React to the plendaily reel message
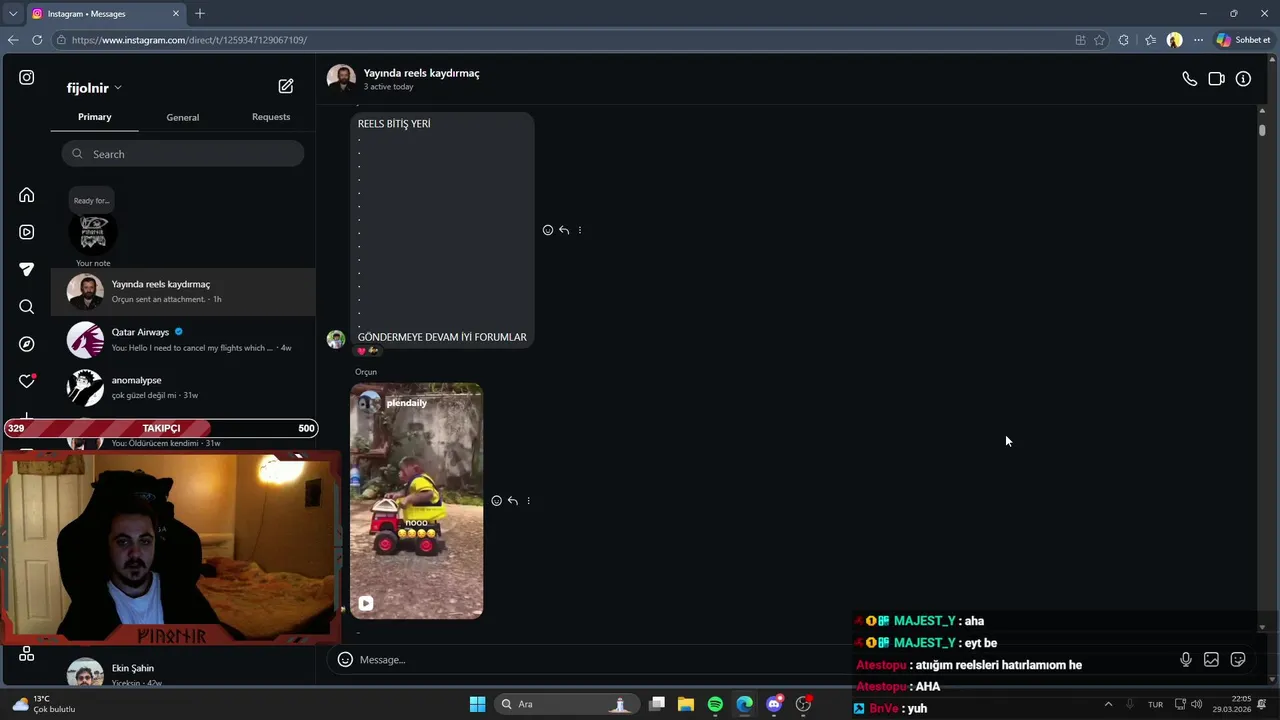Viewport: 1280px width, 720px height. click(496, 501)
